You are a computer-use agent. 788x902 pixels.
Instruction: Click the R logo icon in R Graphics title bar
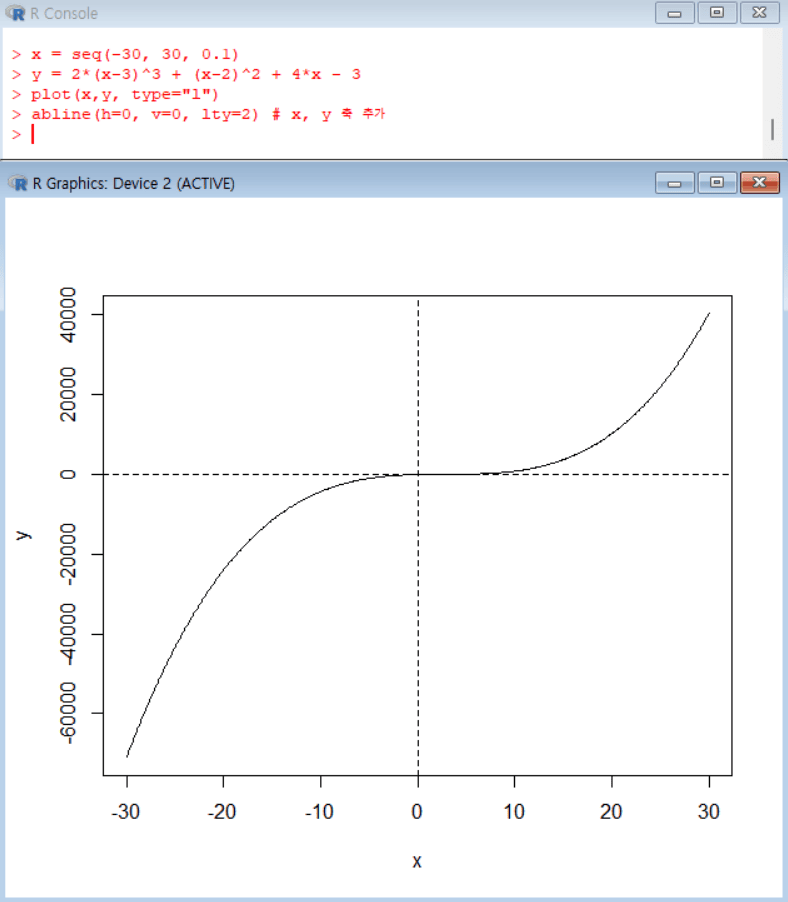click(x=17, y=183)
